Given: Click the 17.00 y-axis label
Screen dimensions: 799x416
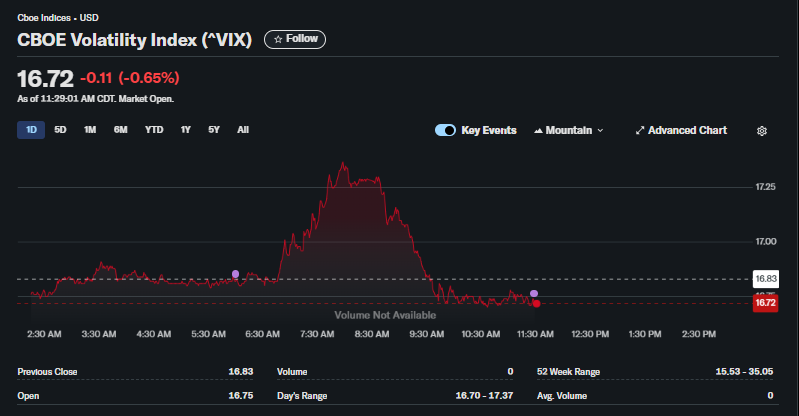Looking at the screenshot, I should pos(765,242).
